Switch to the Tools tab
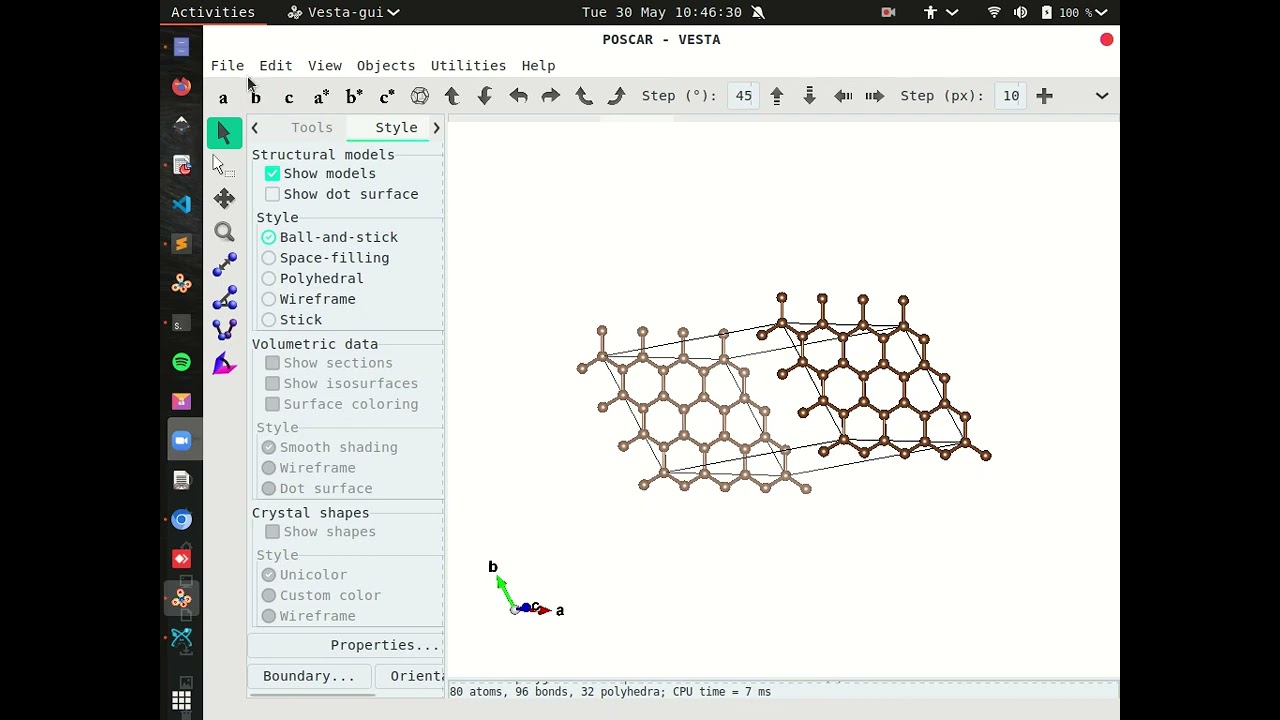 click(x=312, y=128)
